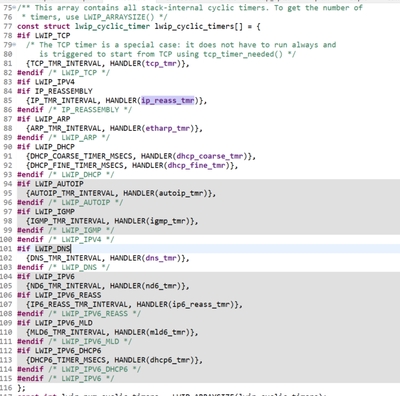The height and width of the screenshot is (396, 400).
Task: Click AUTOIP_TMR_INTERVAL macro on line 95
Action: pyautogui.click(x=72, y=193)
